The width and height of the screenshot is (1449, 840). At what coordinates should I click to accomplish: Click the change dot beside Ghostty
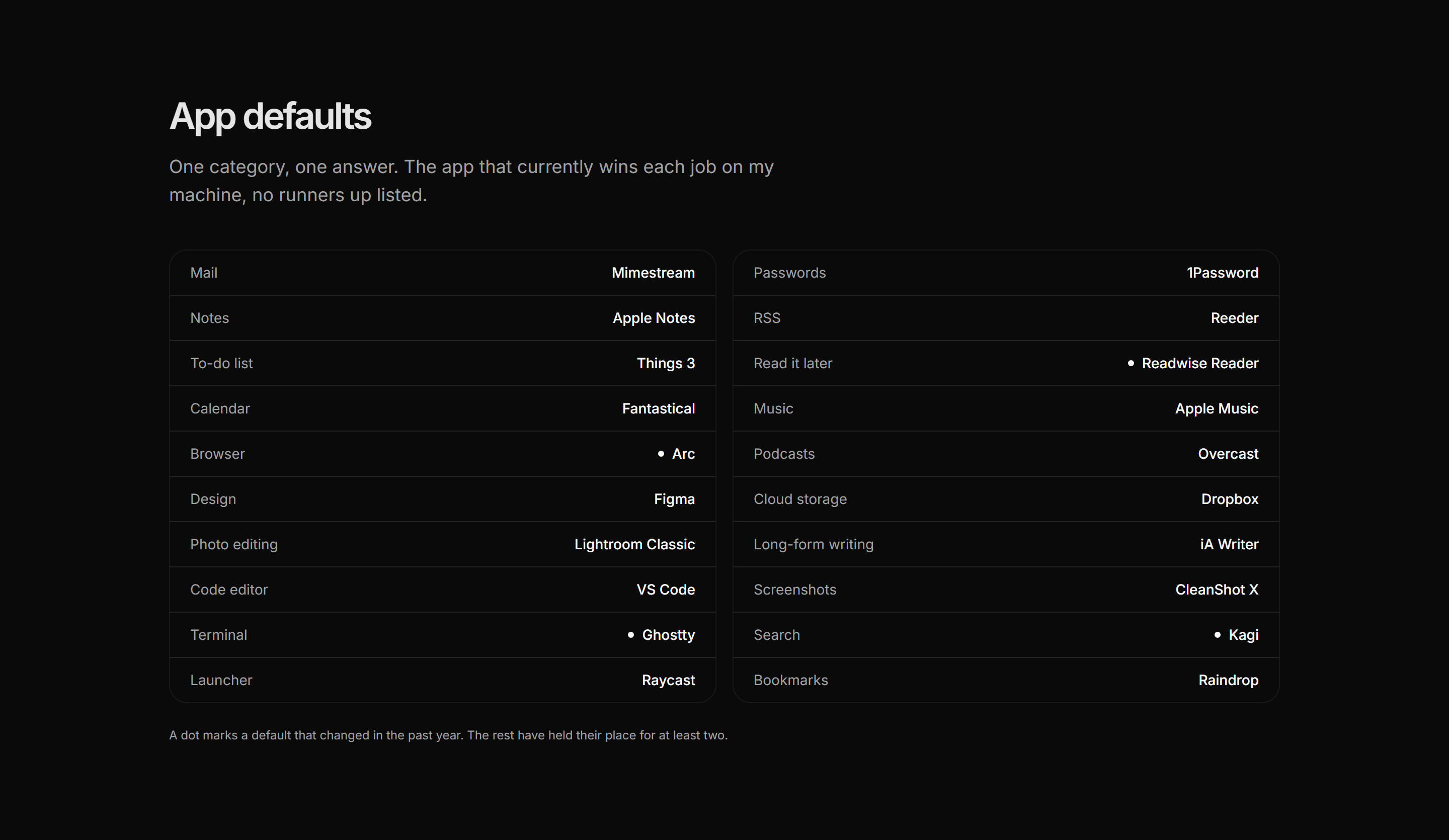point(631,635)
